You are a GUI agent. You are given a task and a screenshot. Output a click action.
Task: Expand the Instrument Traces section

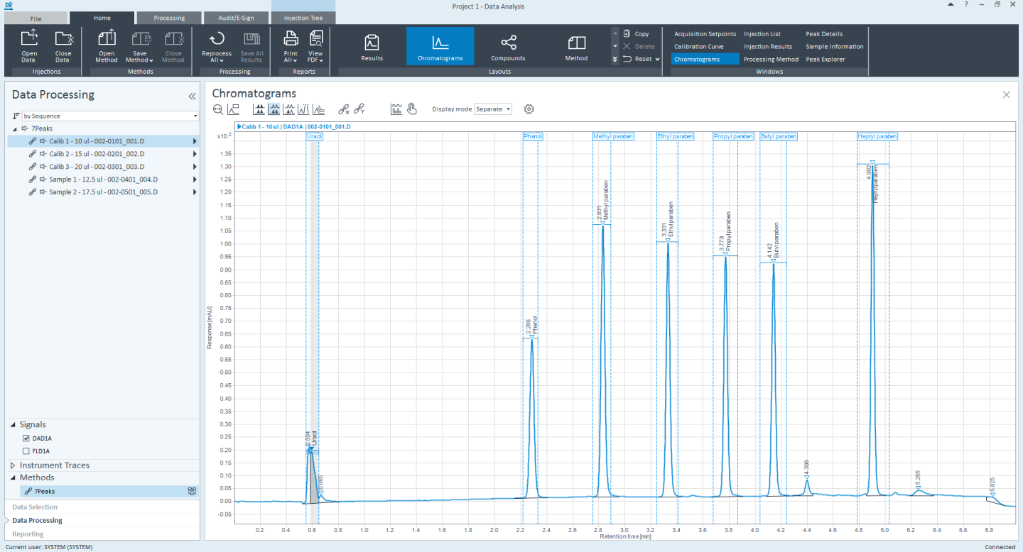[x=13, y=465]
